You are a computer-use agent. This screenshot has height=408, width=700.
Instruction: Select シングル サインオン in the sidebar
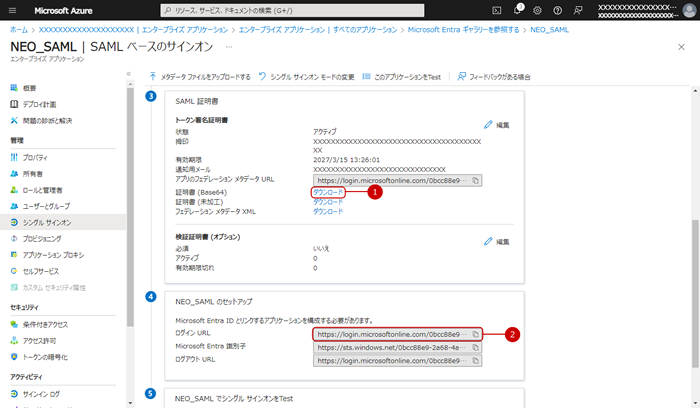coord(62,222)
